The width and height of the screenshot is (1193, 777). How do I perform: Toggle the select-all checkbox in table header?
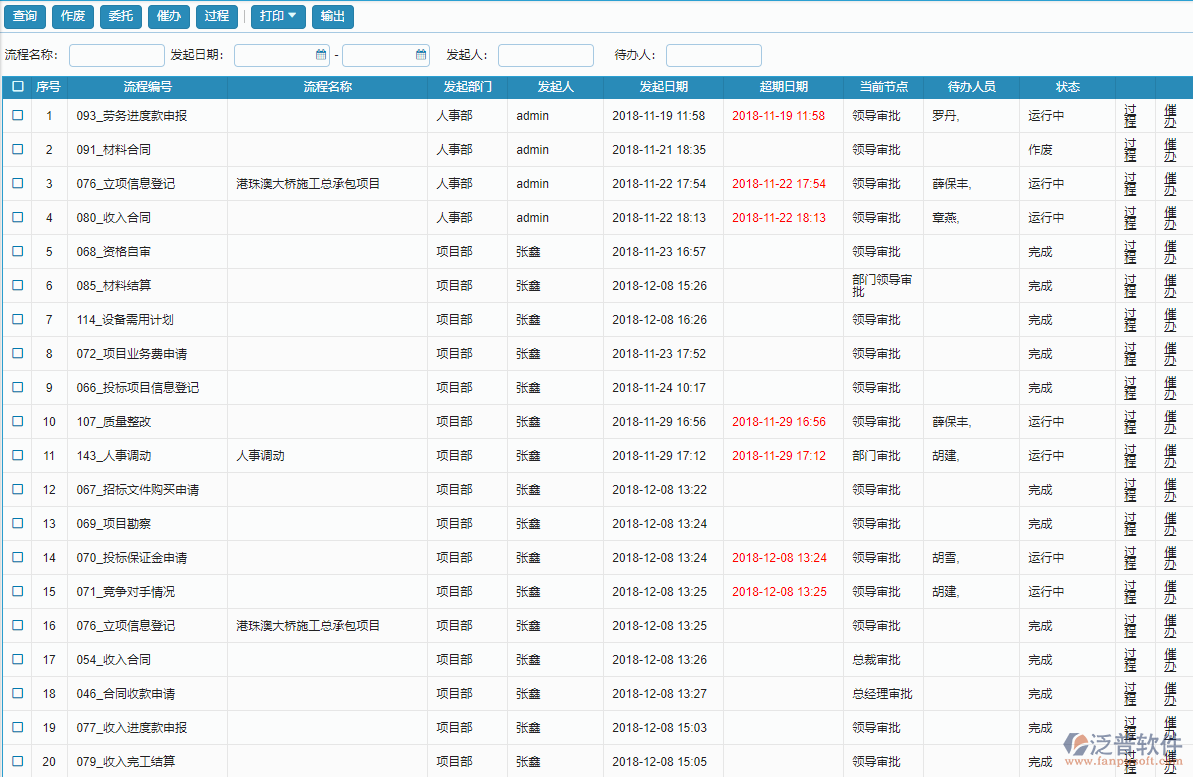click(x=17, y=87)
